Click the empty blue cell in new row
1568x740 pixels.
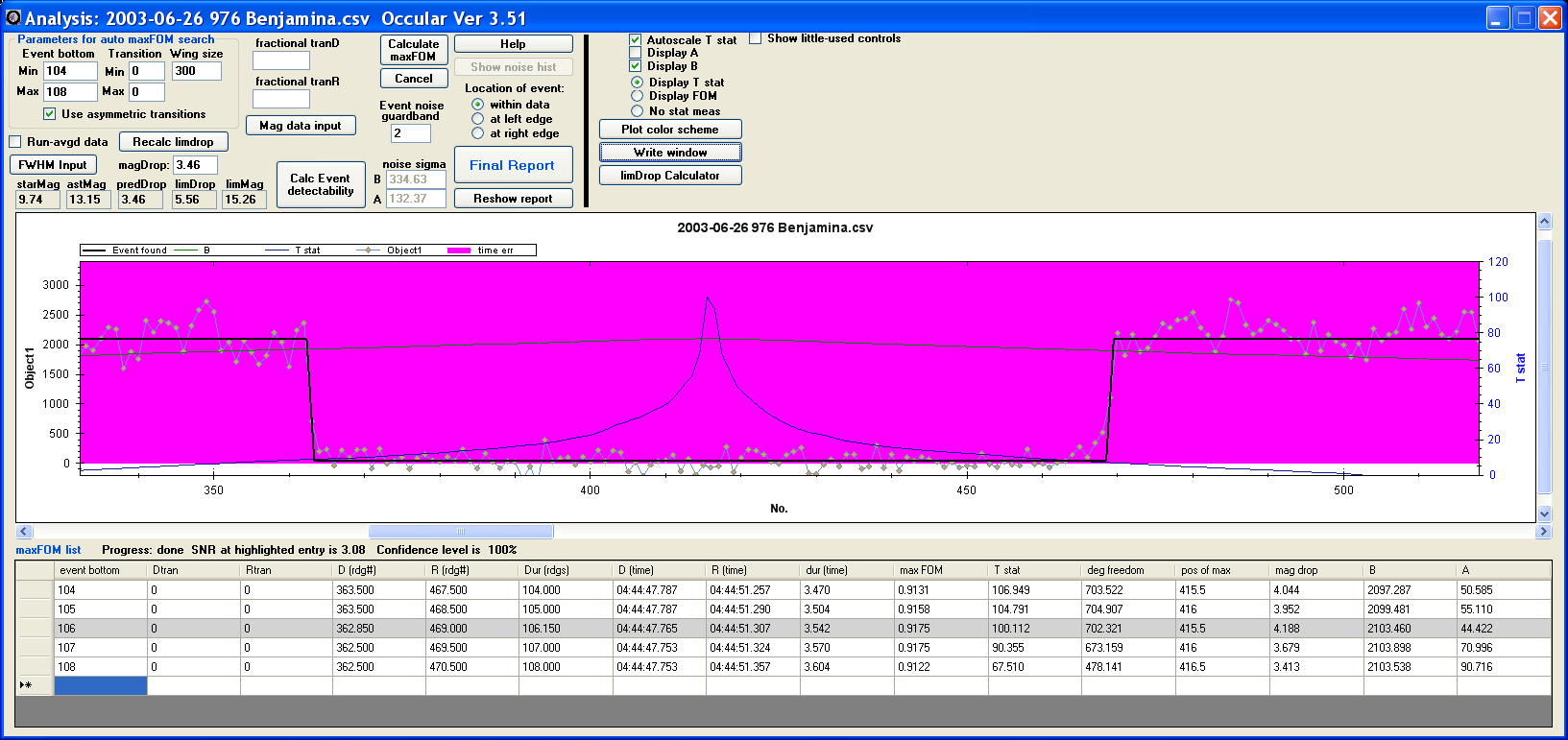(101, 685)
